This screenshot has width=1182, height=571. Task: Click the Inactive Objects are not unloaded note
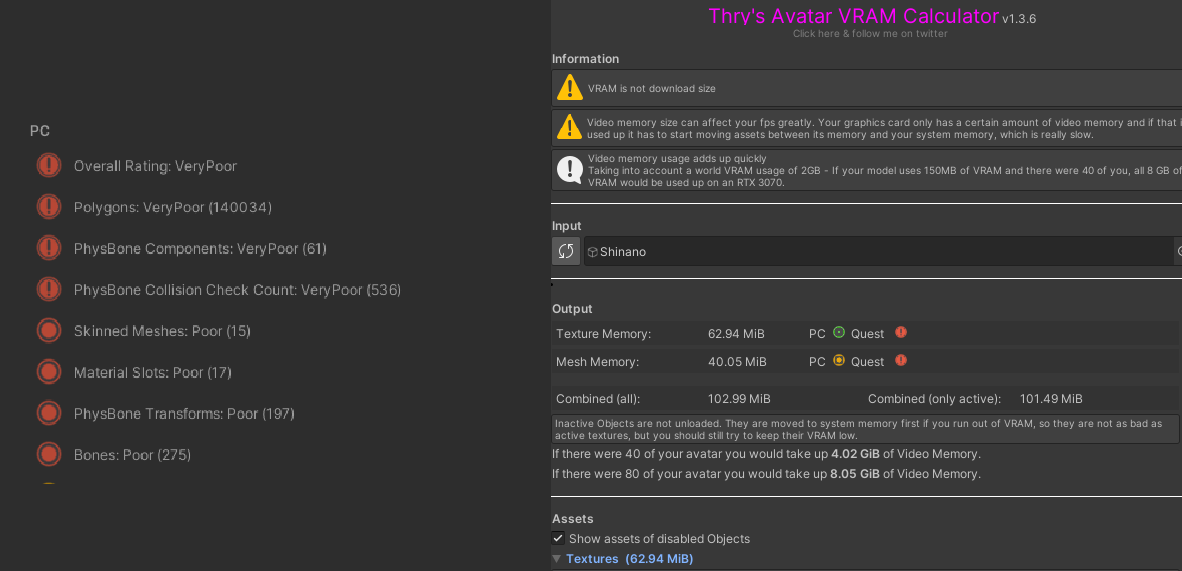pyautogui.click(x=865, y=429)
